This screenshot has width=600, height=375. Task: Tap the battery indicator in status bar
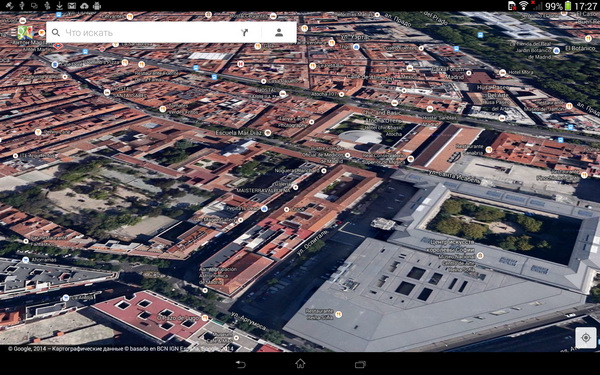(x=568, y=6)
